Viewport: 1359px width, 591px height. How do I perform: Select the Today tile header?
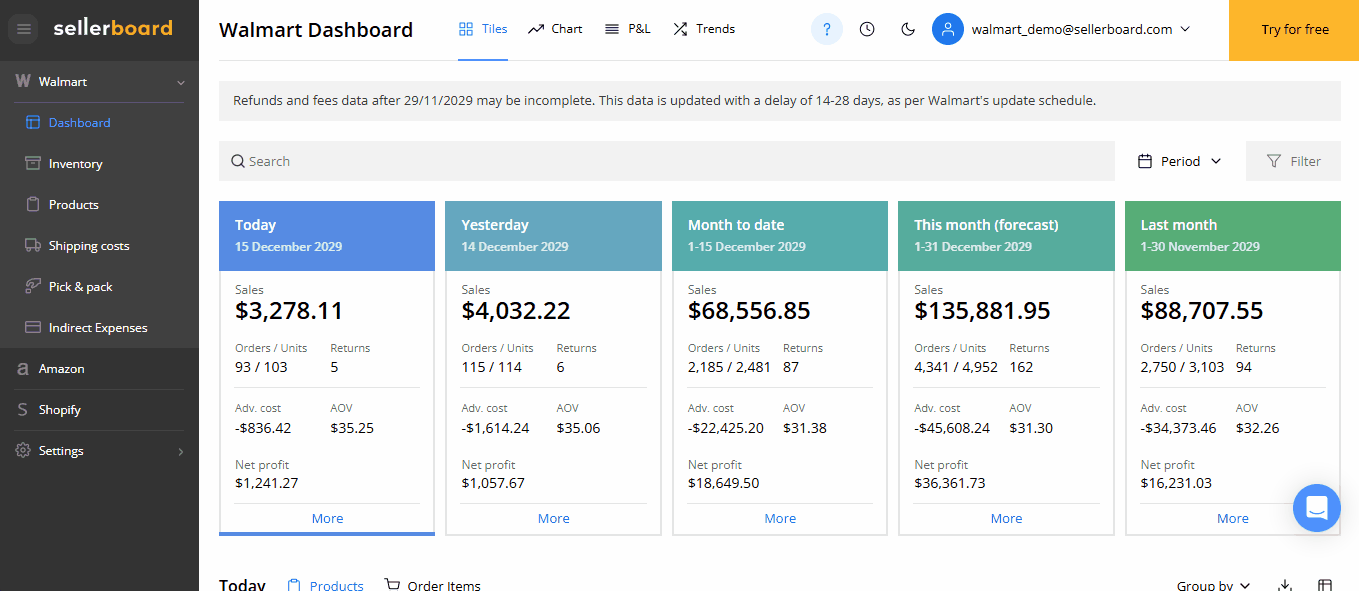pyautogui.click(x=327, y=235)
